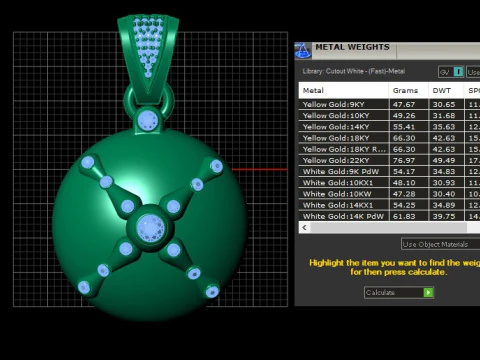480x360 pixels.
Task: Click the 55.41 grams cell
Action: click(x=408, y=127)
